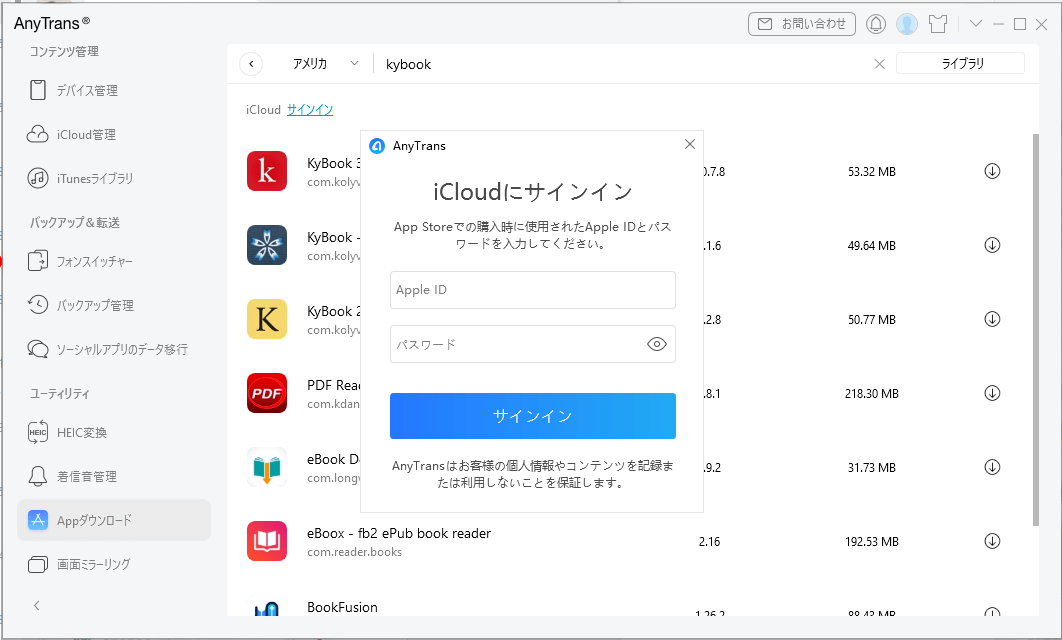Open the user account avatar

[907, 24]
